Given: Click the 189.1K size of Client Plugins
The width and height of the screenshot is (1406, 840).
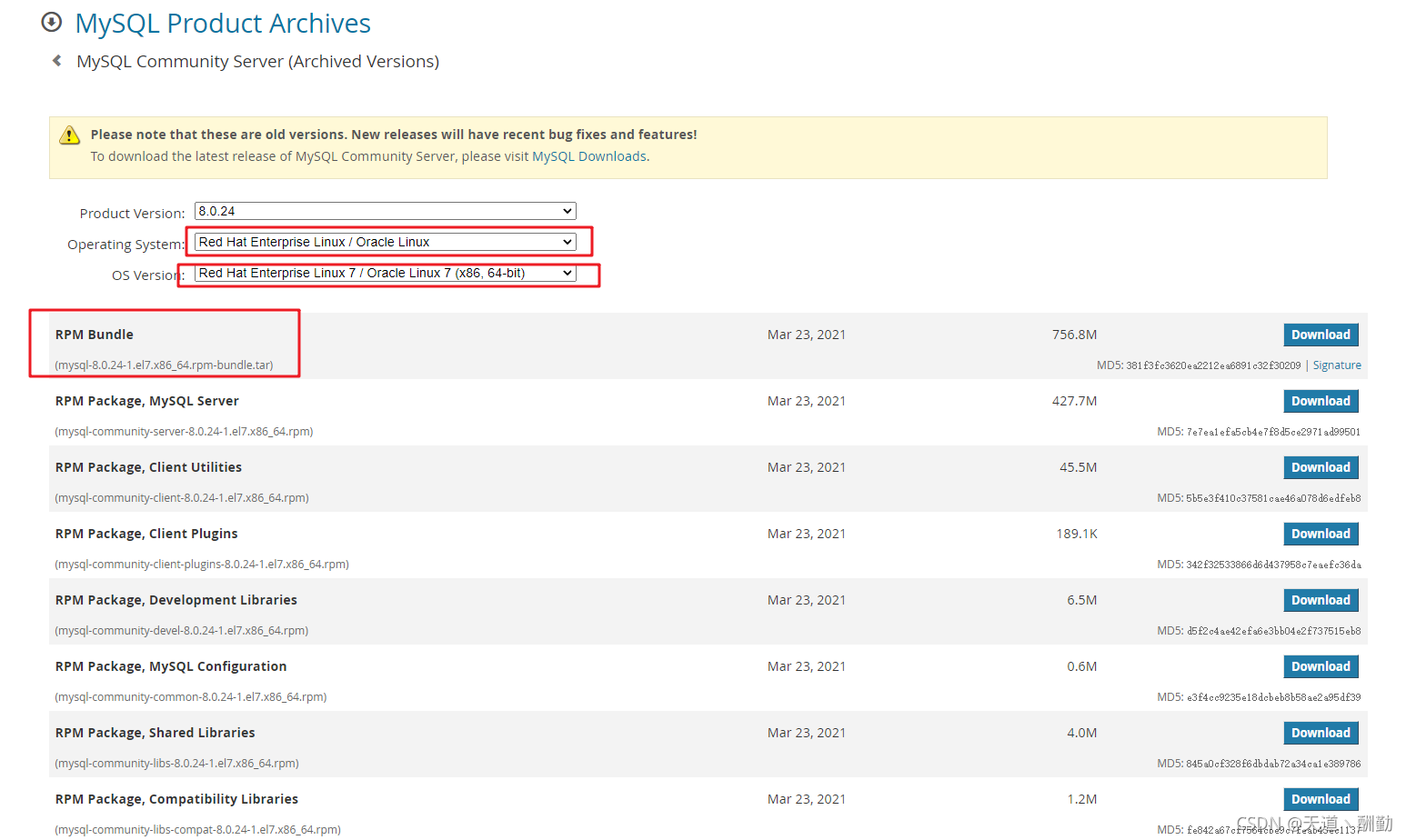Looking at the screenshot, I should point(1077,534).
